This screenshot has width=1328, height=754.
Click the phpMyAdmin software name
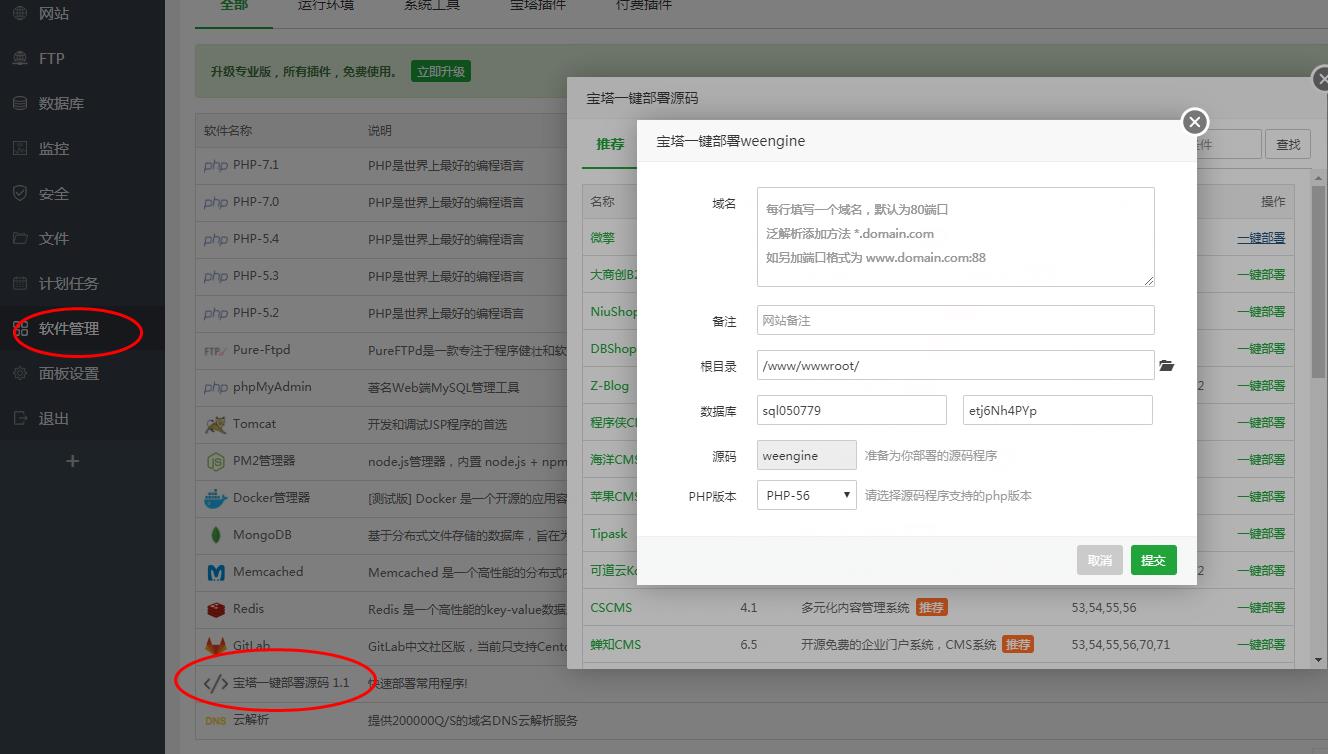(272, 387)
